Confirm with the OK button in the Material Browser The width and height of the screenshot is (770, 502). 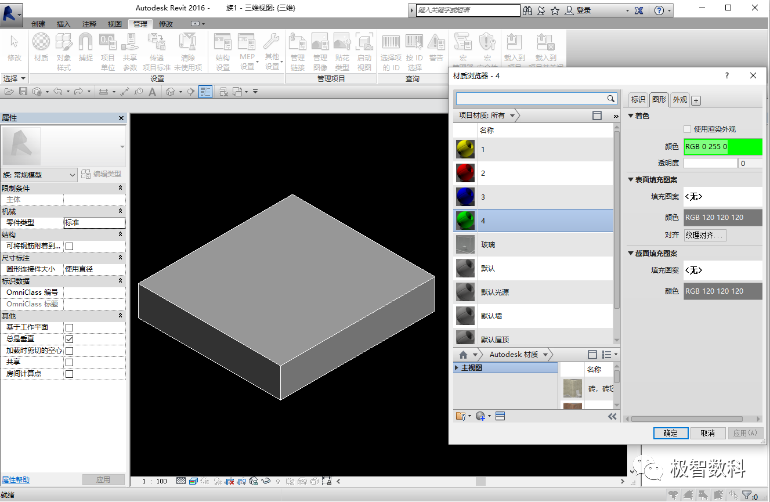[670, 433]
